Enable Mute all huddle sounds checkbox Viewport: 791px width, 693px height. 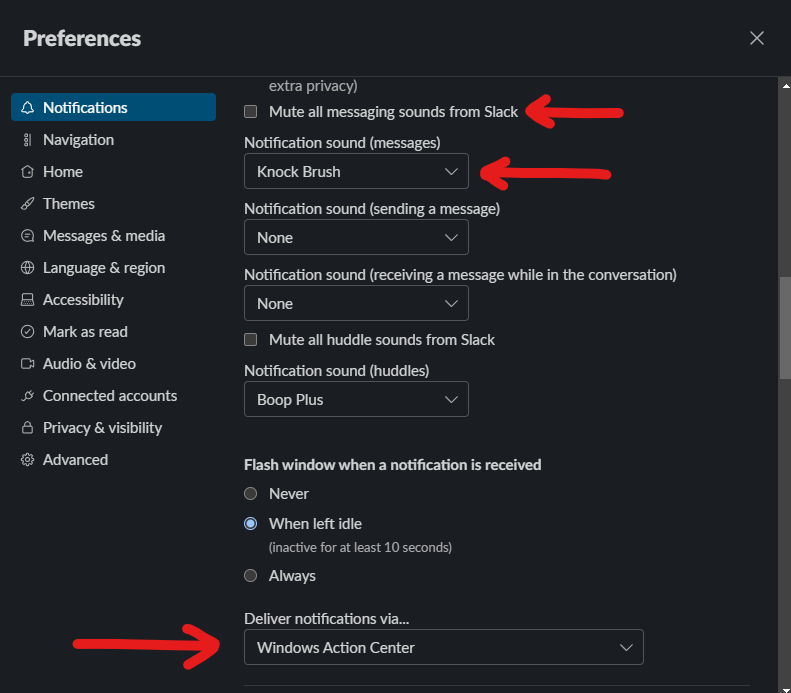pos(251,339)
